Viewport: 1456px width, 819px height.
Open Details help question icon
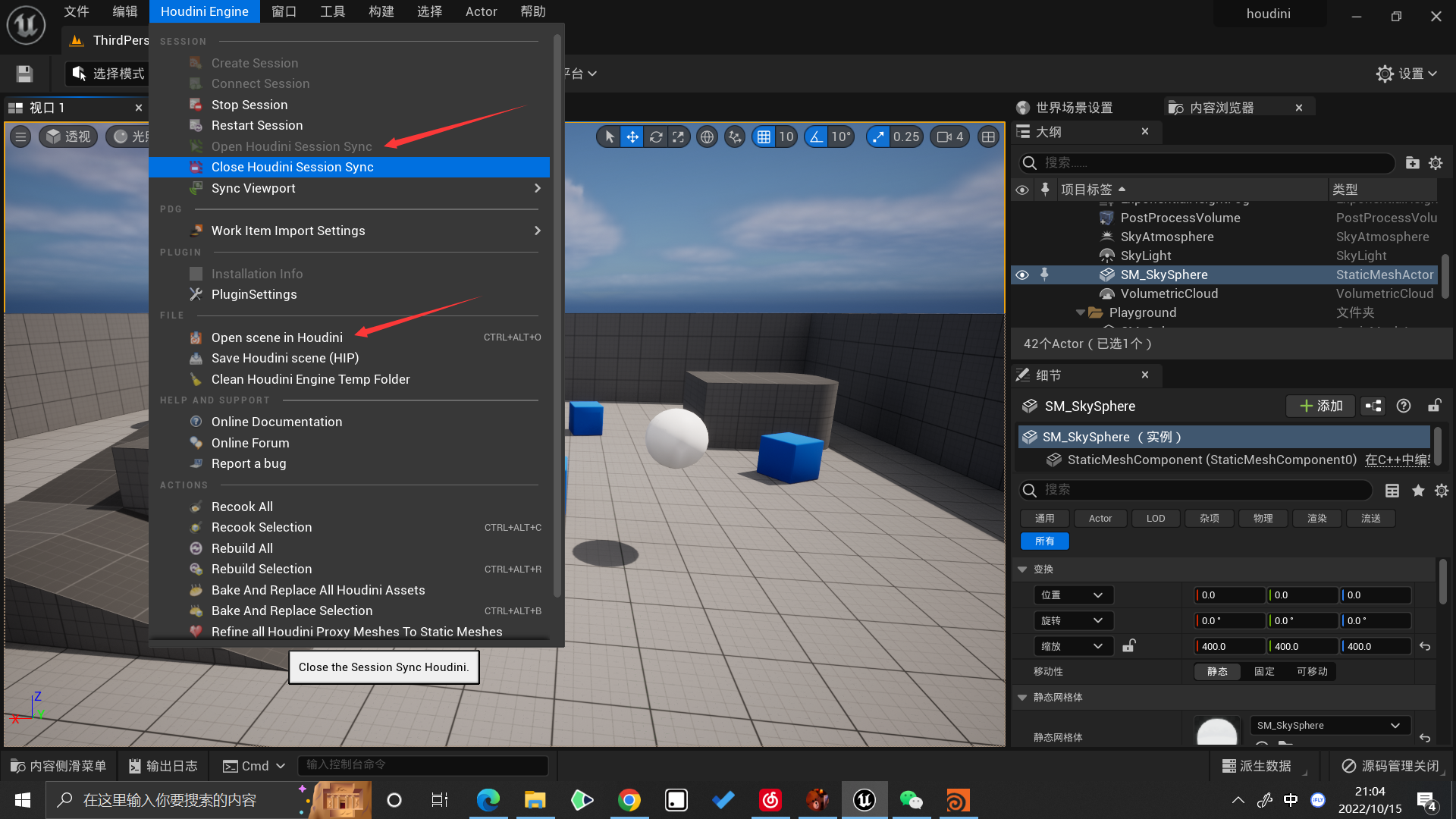(x=1404, y=406)
